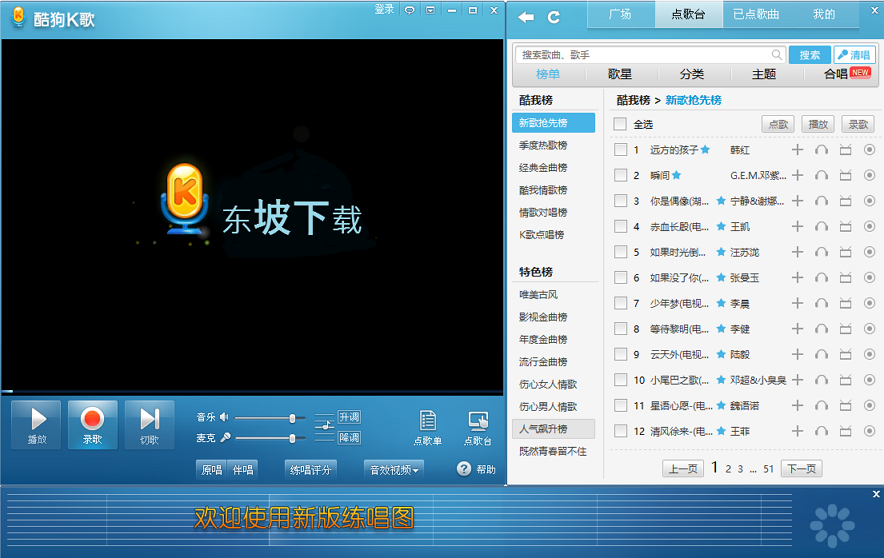Open feedback chat bubble icon in title bar
Viewport: 884px width, 558px height.
click(x=410, y=10)
